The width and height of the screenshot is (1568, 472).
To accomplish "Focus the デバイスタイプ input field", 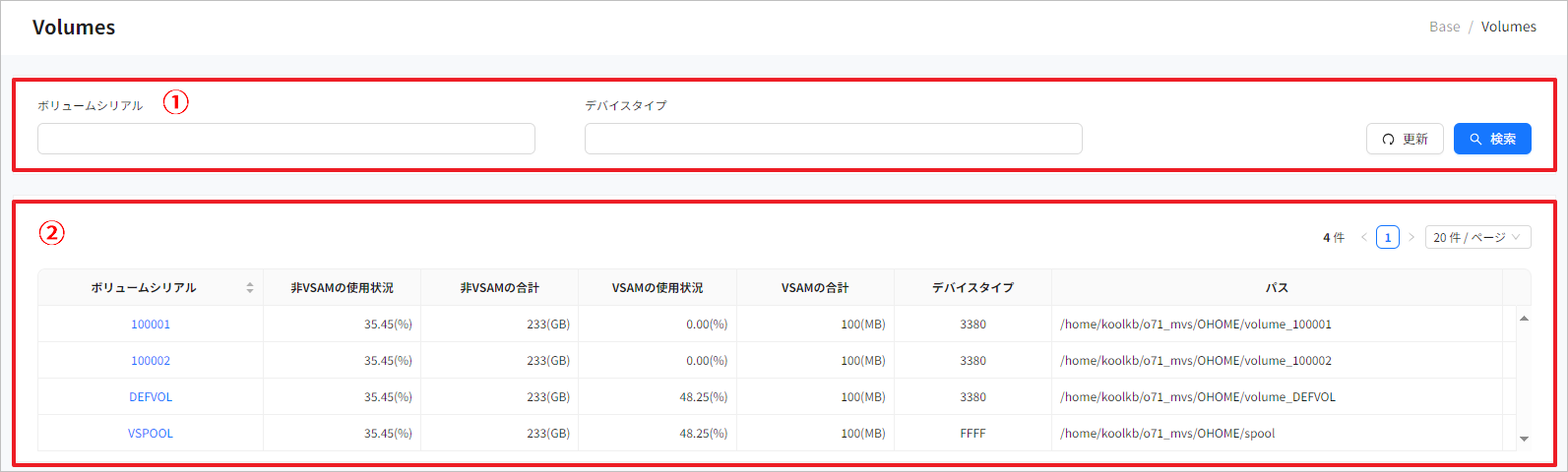I will point(834,139).
